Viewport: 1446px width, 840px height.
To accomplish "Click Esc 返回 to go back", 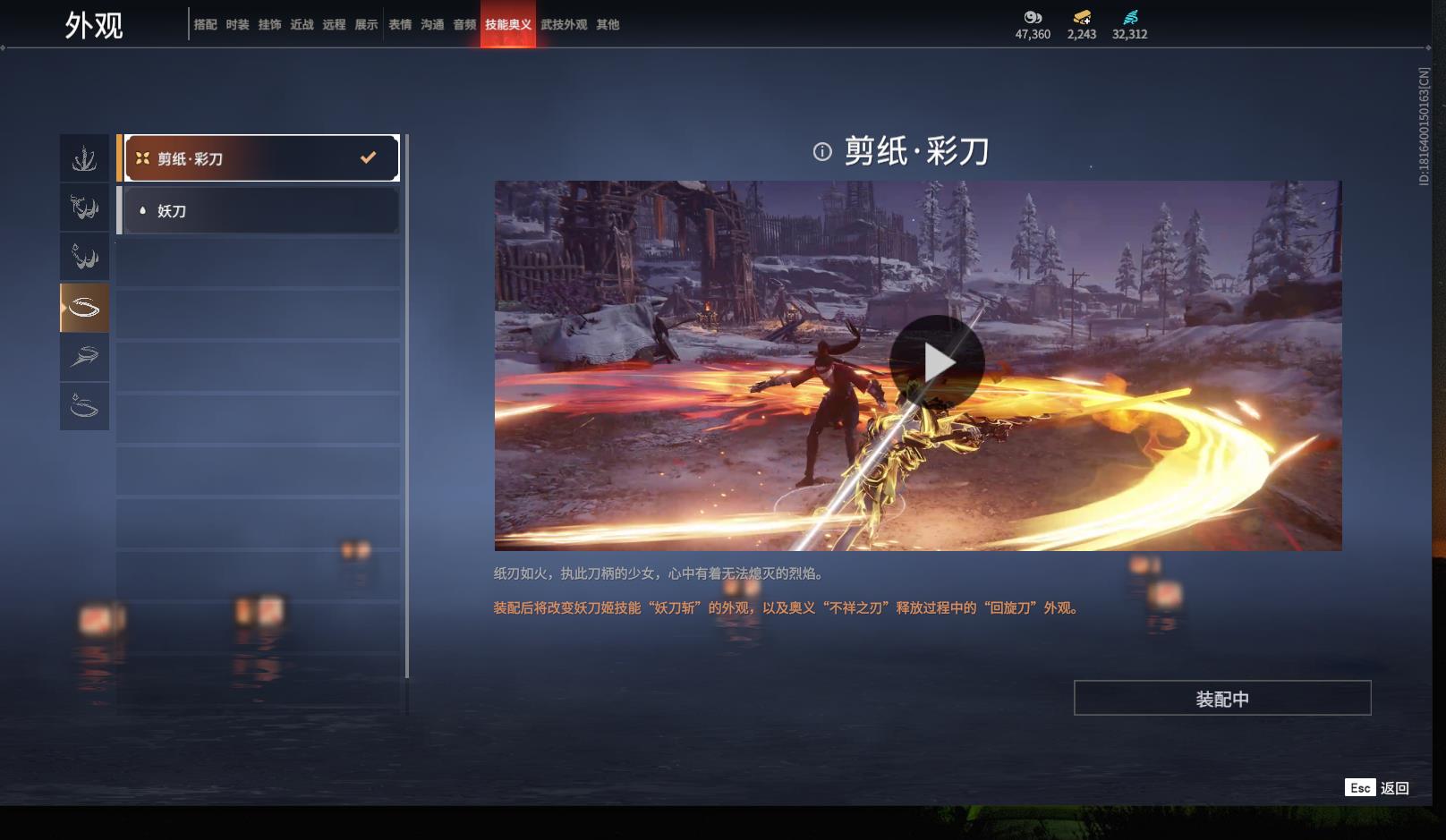I will 1377,788.
